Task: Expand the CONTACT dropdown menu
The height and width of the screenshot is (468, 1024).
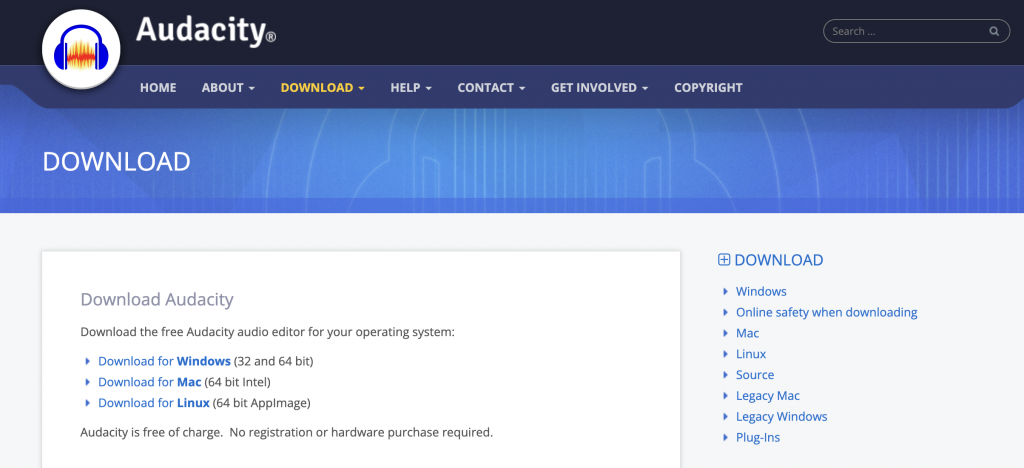Action: coord(491,87)
